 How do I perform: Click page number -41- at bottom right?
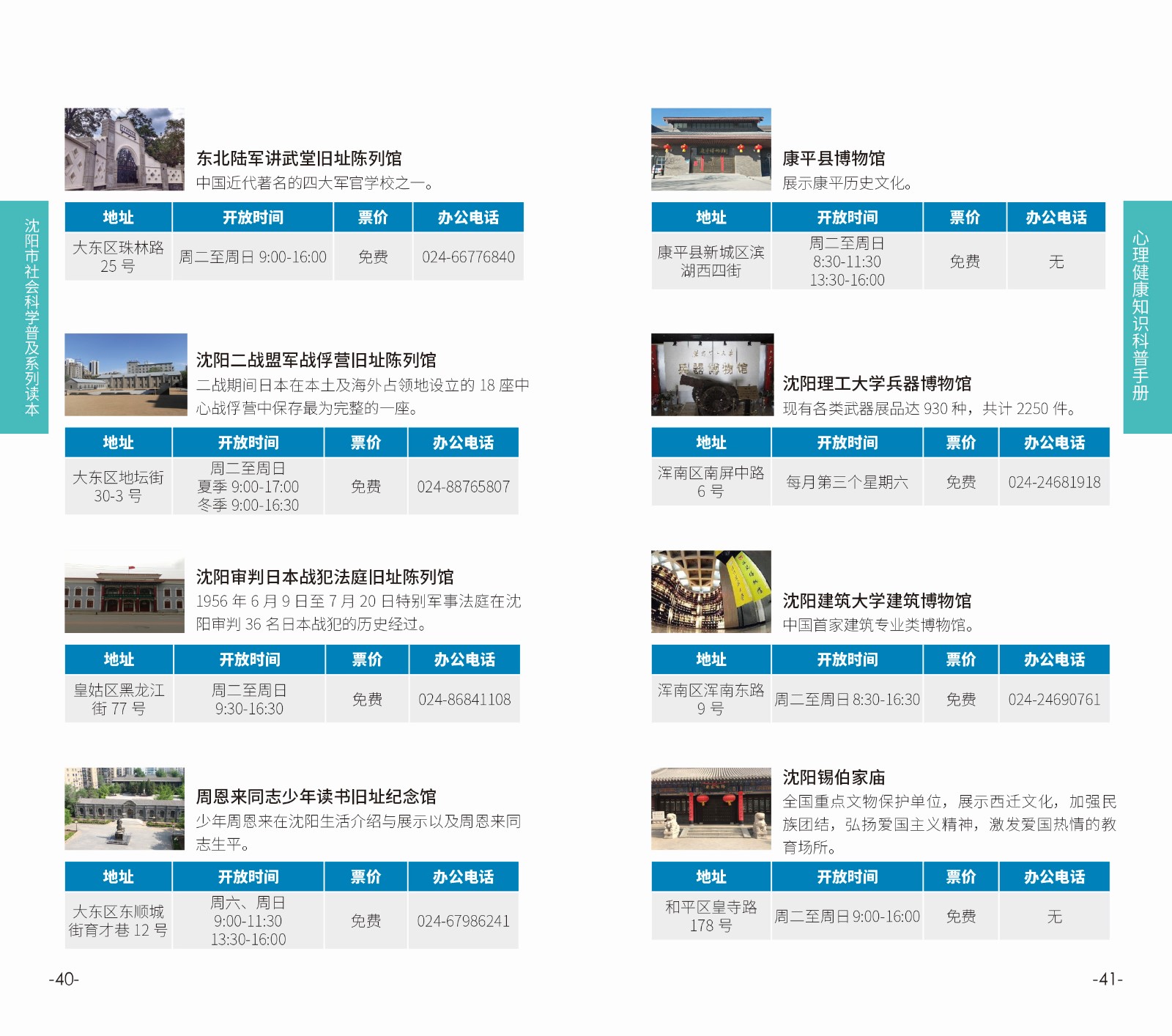point(1108,980)
